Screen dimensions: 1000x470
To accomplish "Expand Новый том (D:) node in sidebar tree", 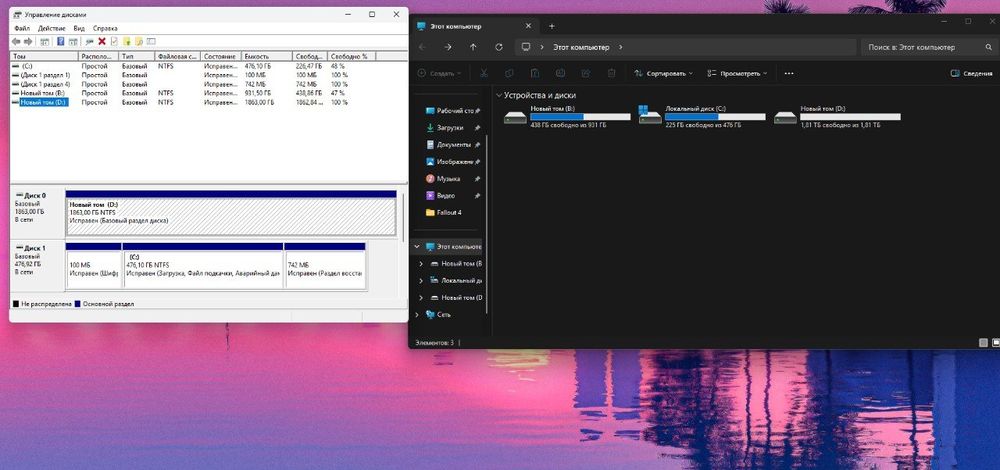I will pyautogui.click(x=420, y=298).
